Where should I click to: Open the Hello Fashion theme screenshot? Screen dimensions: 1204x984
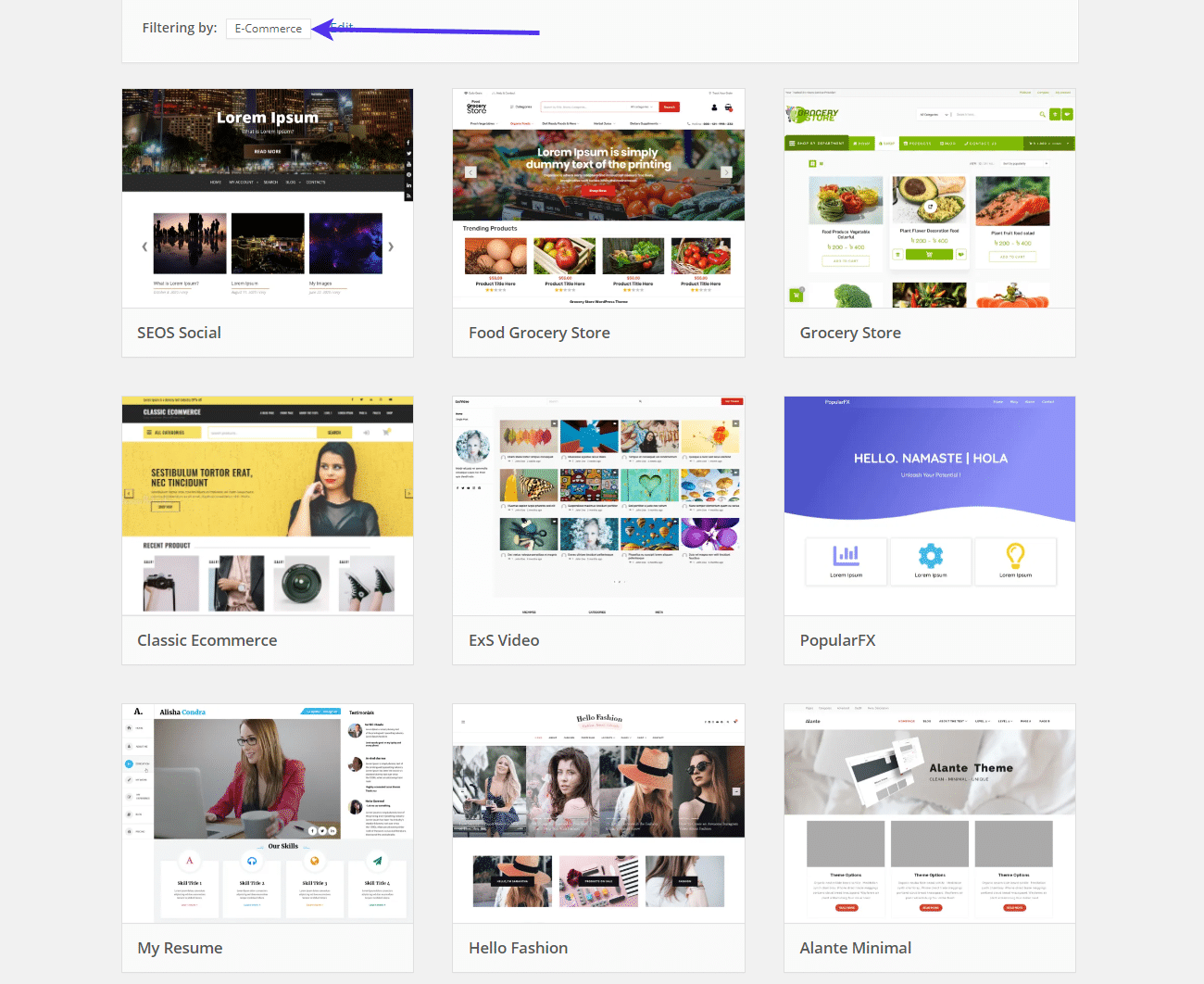[x=598, y=814]
